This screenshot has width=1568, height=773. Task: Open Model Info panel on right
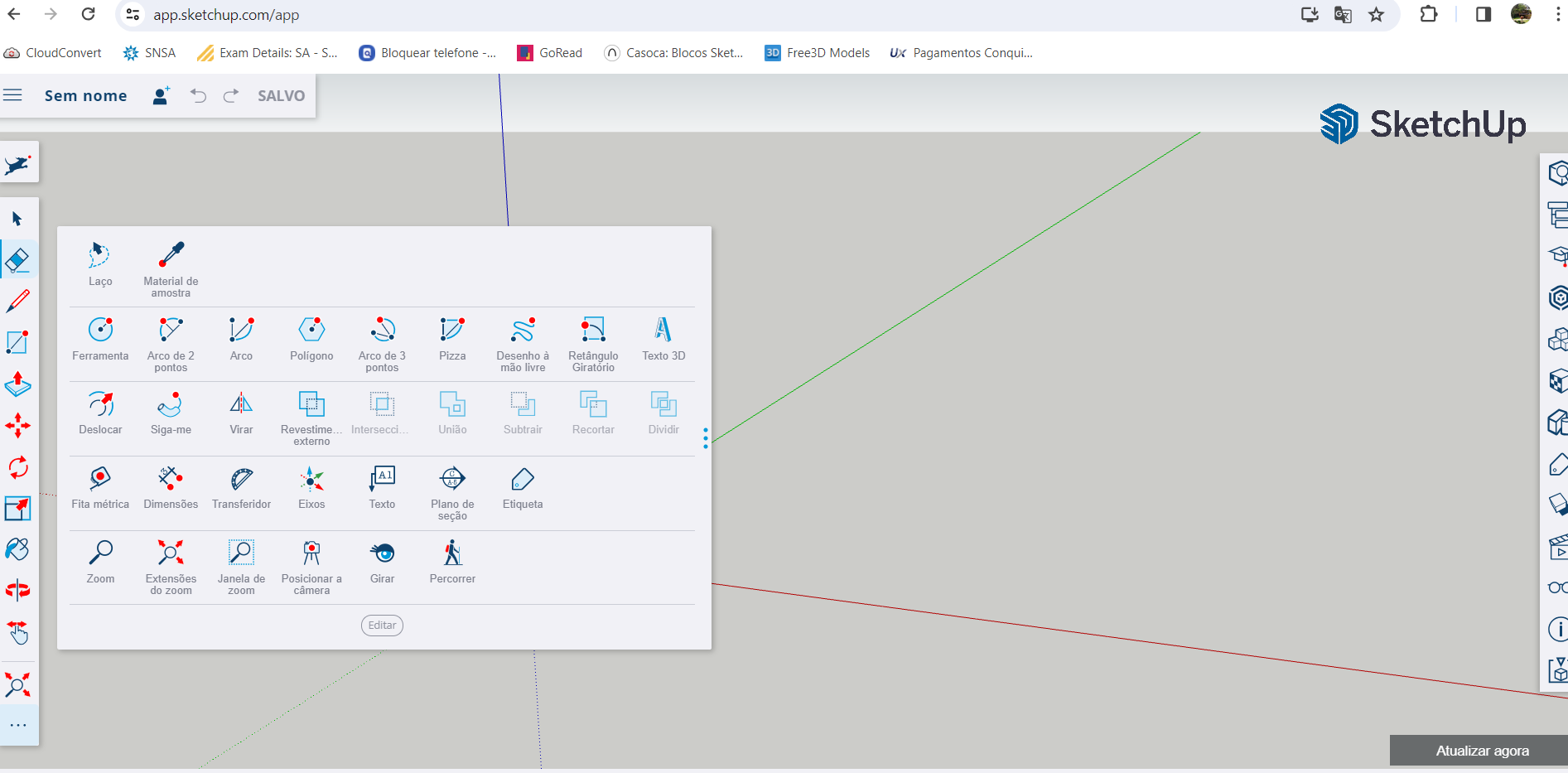click(x=1557, y=630)
